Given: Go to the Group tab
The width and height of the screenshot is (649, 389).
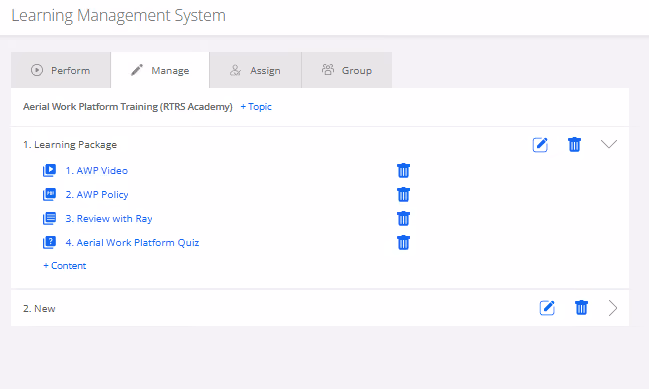Looking at the screenshot, I should pyautogui.click(x=347, y=70).
